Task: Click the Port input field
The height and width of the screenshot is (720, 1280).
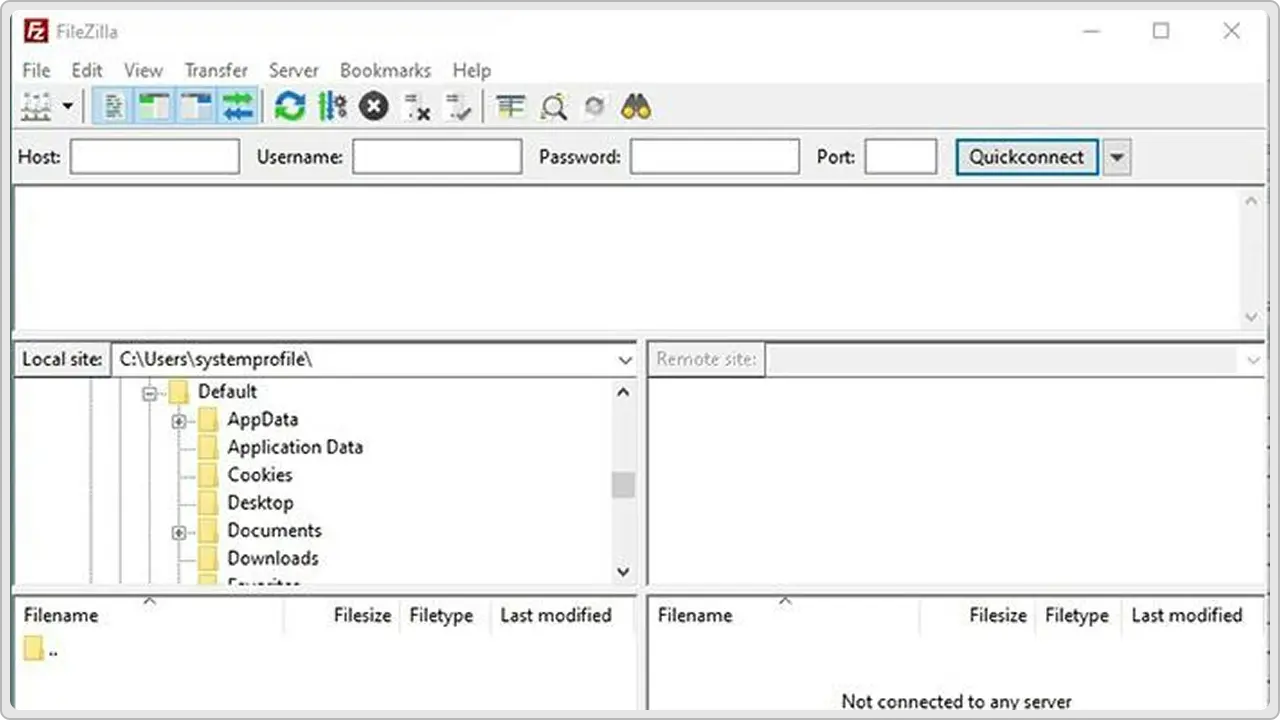Action: click(x=901, y=157)
